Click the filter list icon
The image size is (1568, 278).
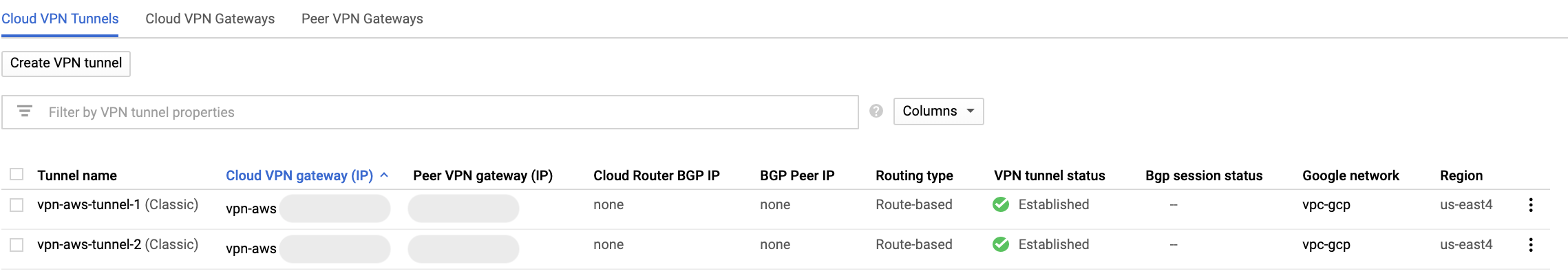(x=25, y=111)
